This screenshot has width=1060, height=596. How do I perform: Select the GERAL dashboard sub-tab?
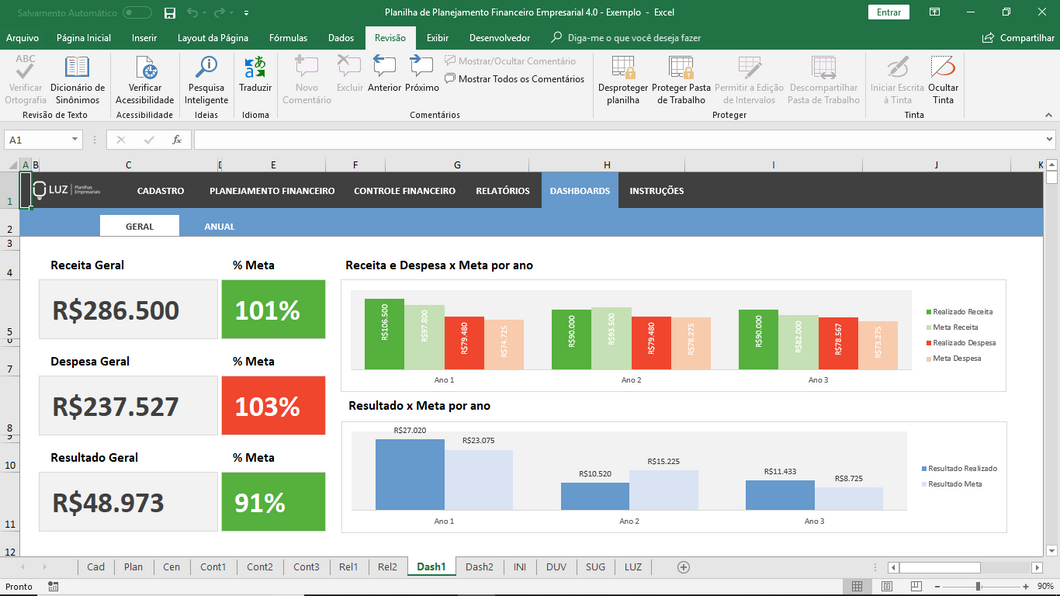click(x=139, y=226)
